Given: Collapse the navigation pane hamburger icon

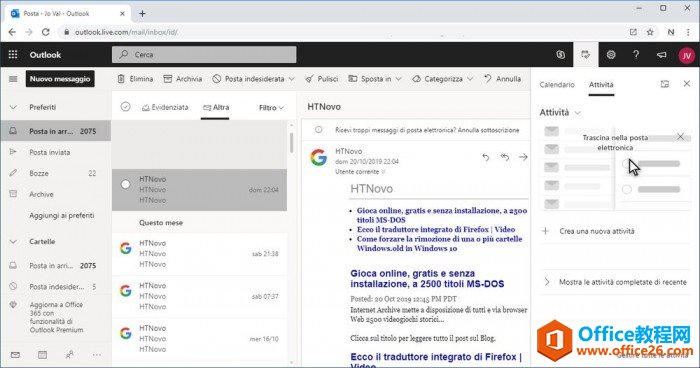Looking at the screenshot, I should coord(13,79).
